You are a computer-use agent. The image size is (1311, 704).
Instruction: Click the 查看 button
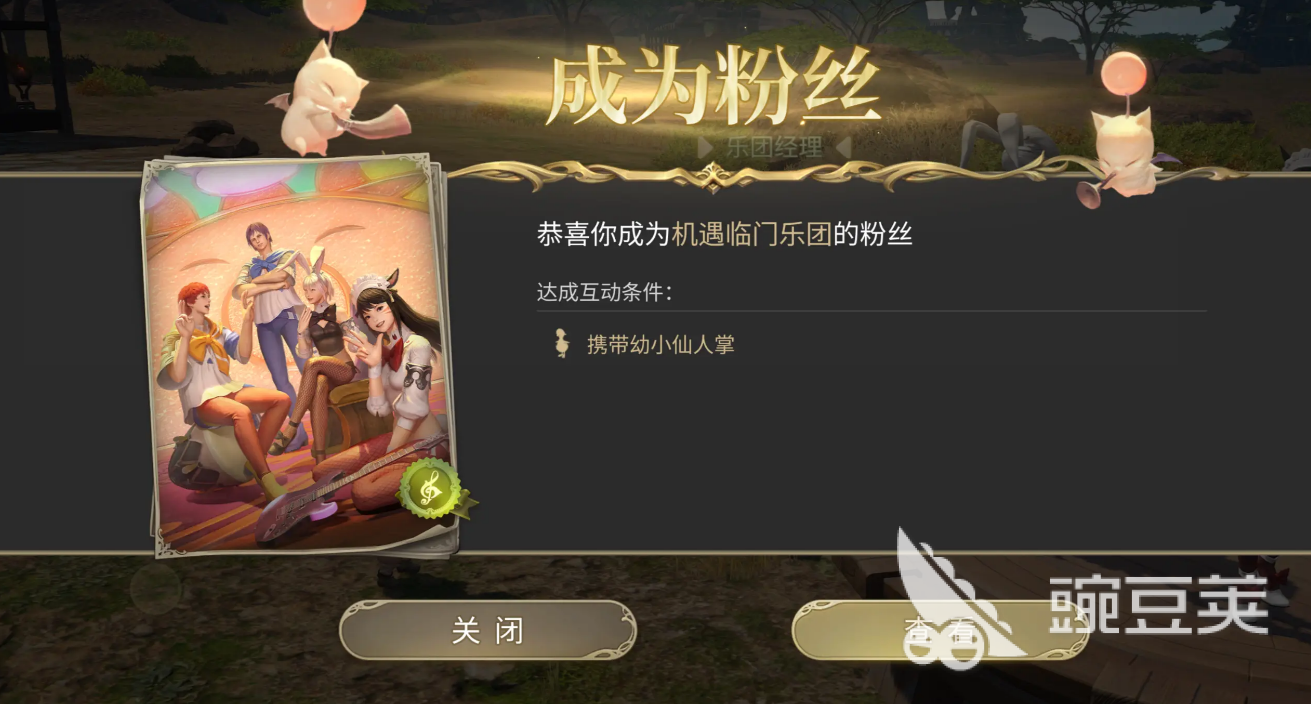tap(940, 631)
